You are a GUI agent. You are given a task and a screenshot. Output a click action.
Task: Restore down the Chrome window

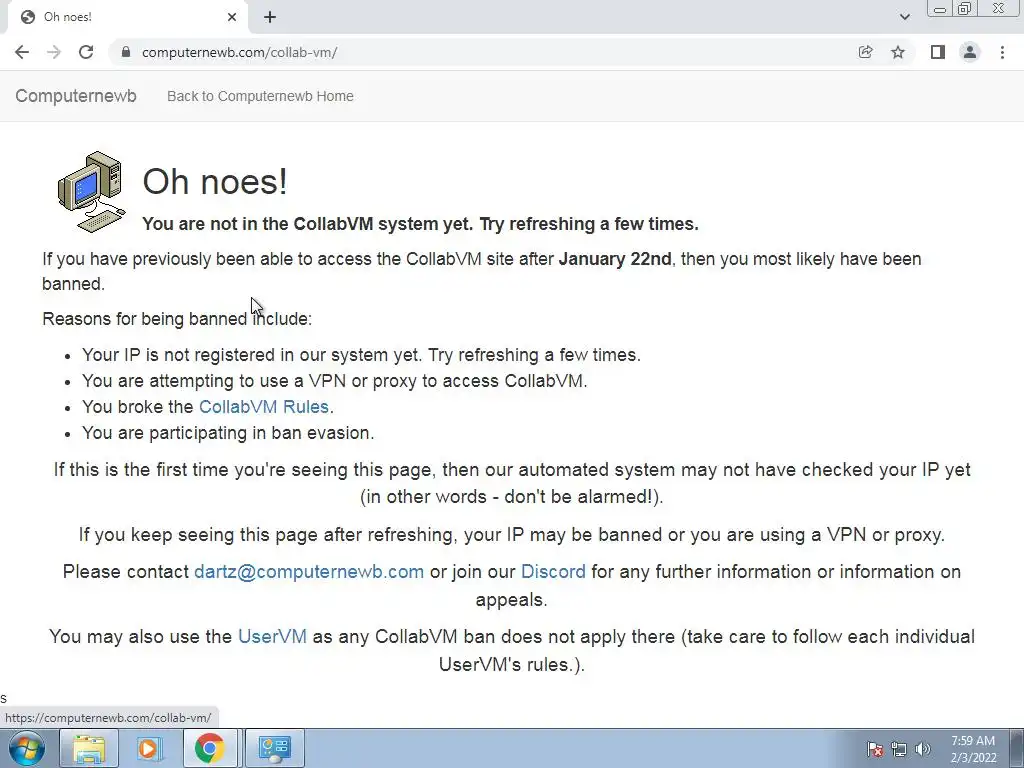pyautogui.click(x=964, y=8)
